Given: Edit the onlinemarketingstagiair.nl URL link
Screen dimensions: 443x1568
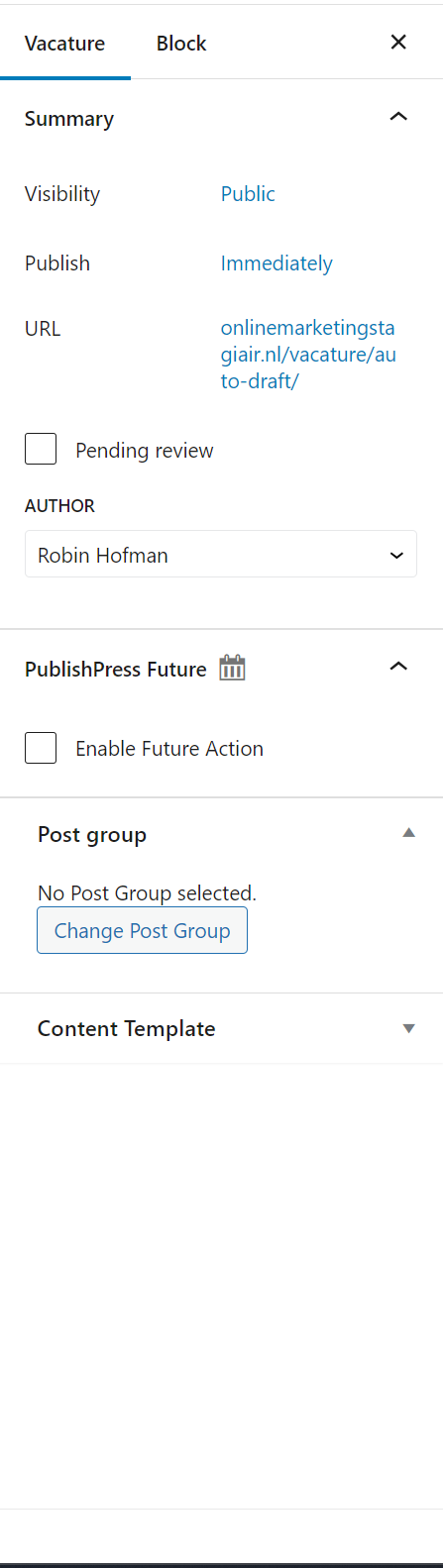Looking at the screenshot, I should (x=308, y=354).
